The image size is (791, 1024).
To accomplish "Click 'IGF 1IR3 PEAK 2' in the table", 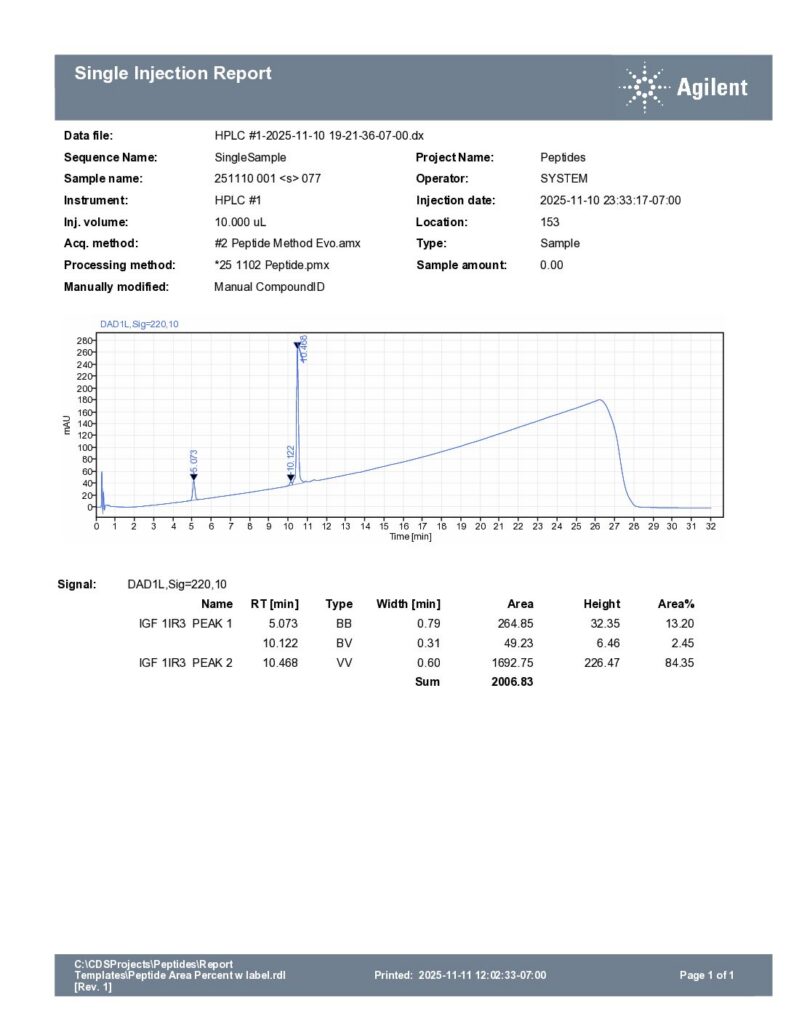I will point(186,663).
